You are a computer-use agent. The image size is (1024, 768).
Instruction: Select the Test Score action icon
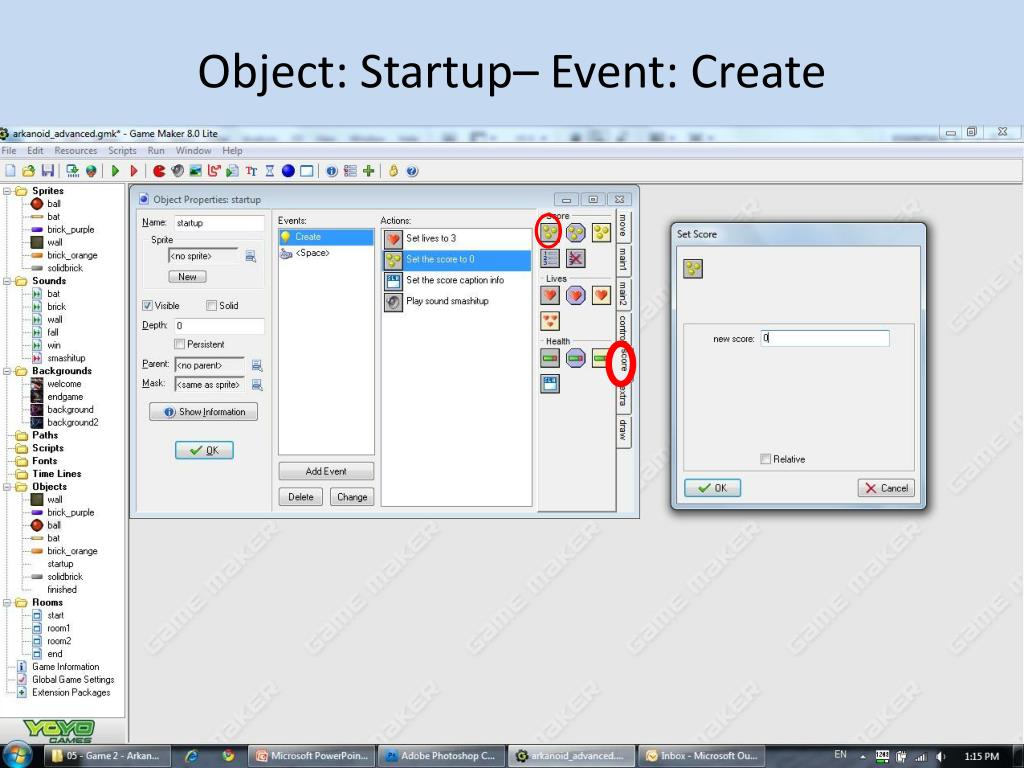(575, 232)
